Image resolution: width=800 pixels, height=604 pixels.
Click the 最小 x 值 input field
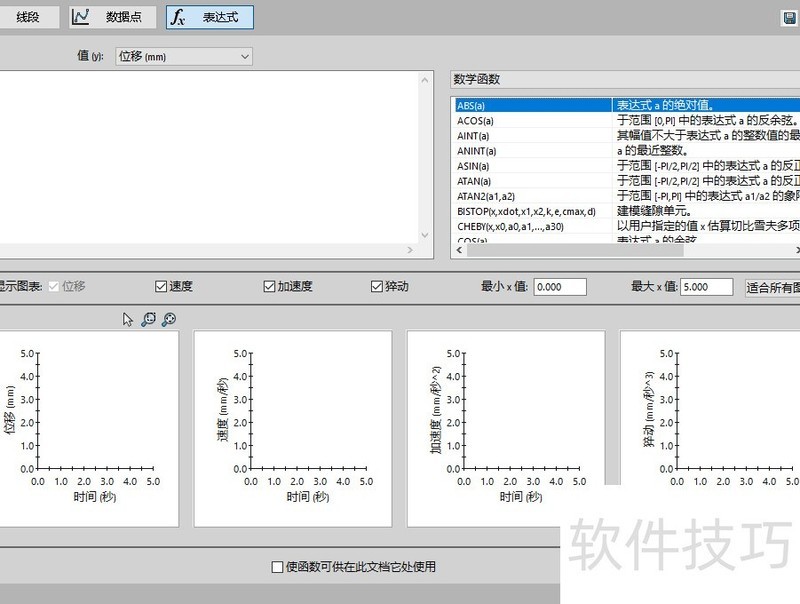(x=559, y=287)
